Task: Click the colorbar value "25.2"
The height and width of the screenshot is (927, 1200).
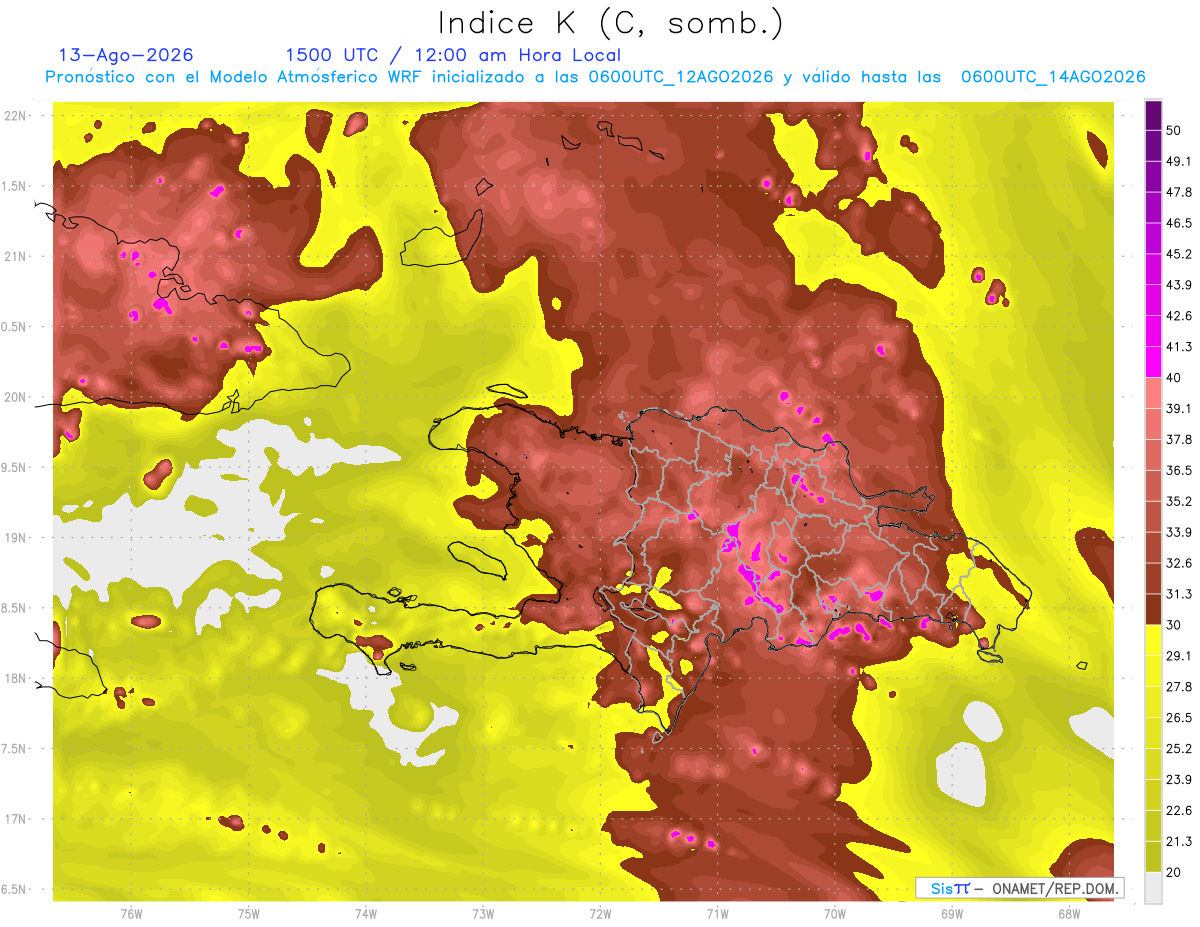Action: (1179, 748)
